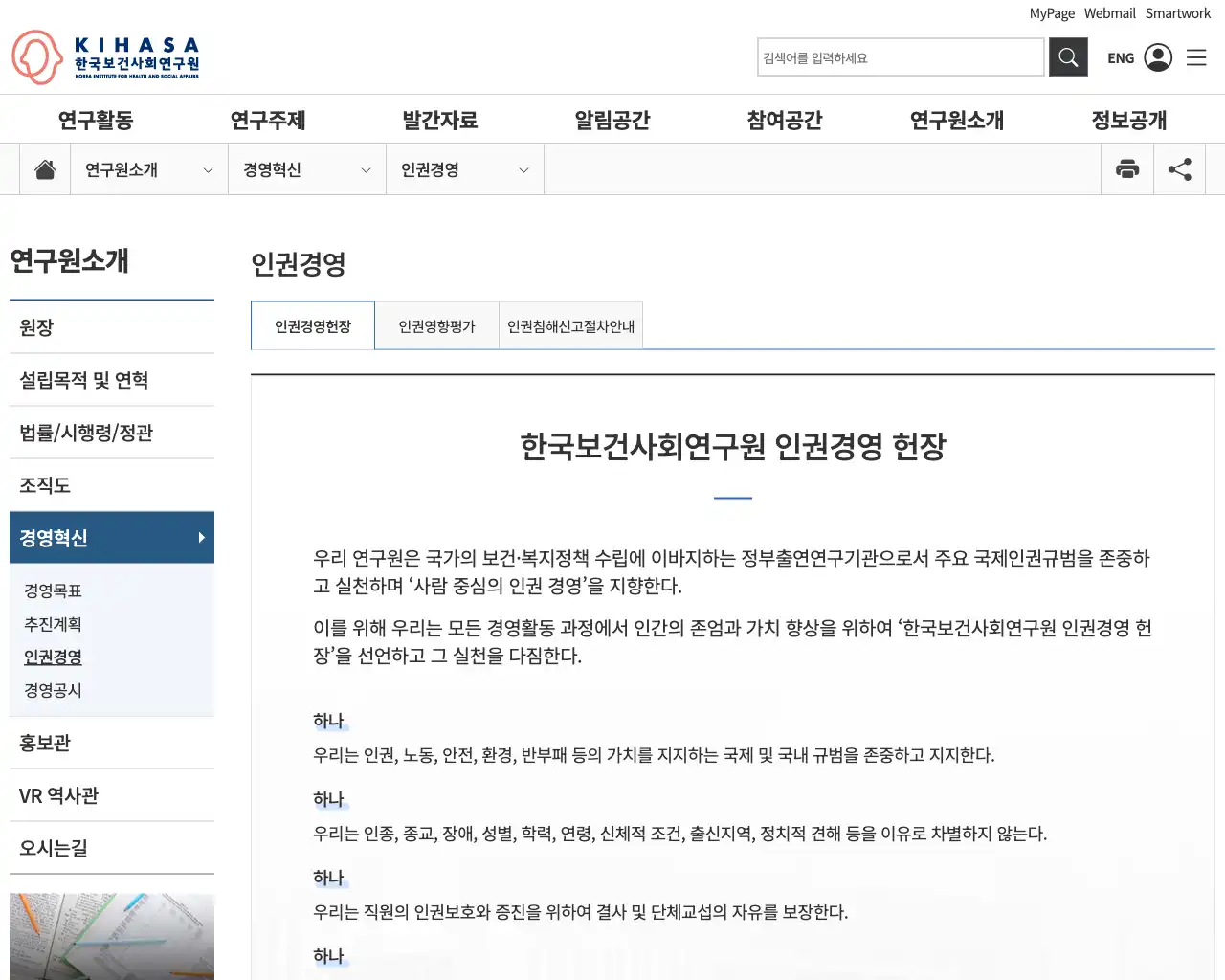Share this page via share icon
The height and width of the screenshot is (980, 1225).
click(x=1179, y=169)
